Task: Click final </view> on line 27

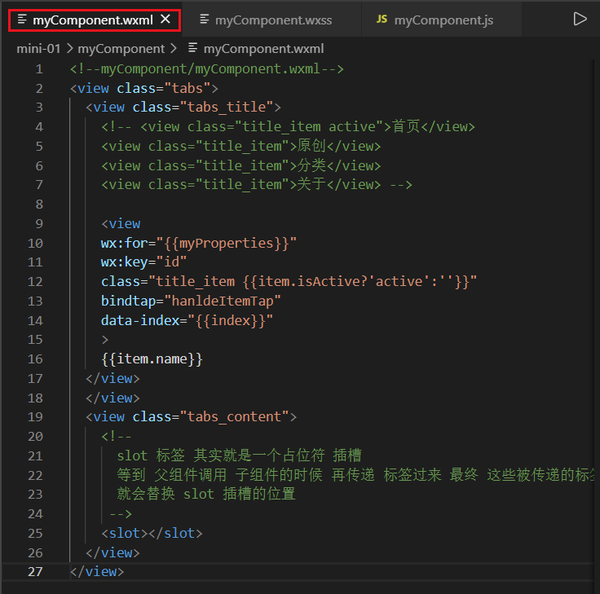Action: click(97, 571)
